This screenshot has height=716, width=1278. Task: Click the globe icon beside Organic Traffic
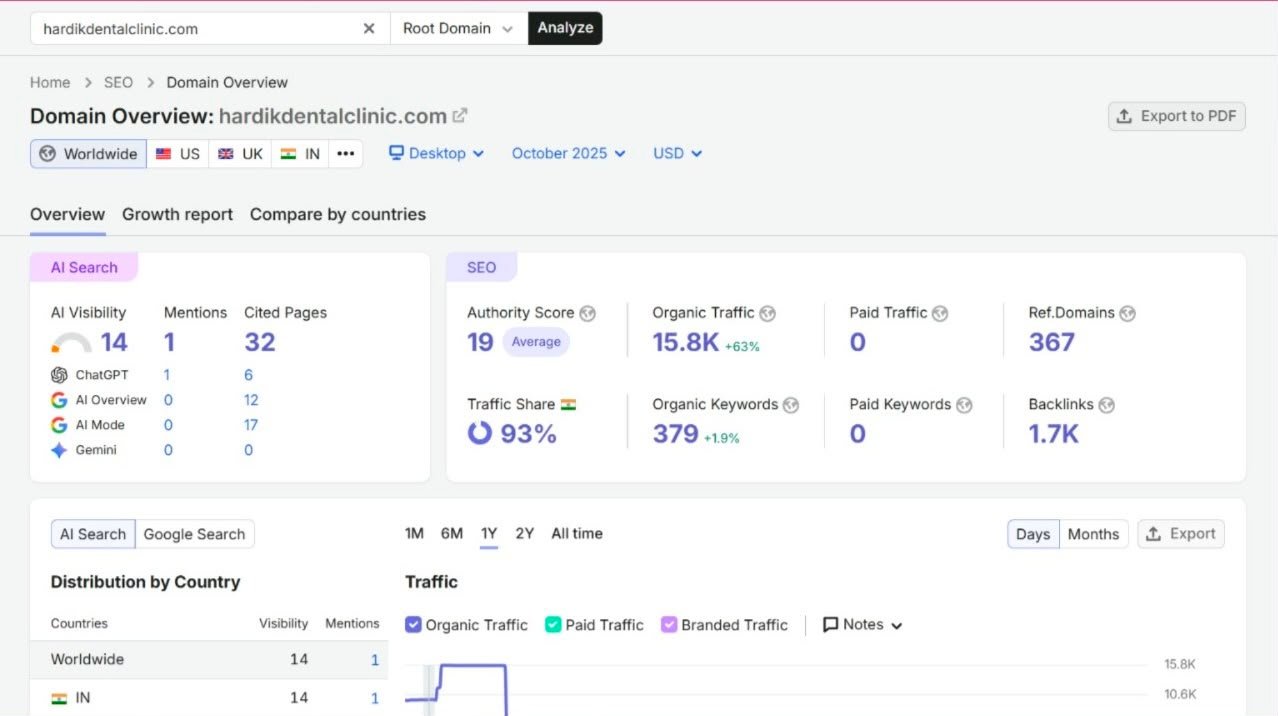(768, 313)
